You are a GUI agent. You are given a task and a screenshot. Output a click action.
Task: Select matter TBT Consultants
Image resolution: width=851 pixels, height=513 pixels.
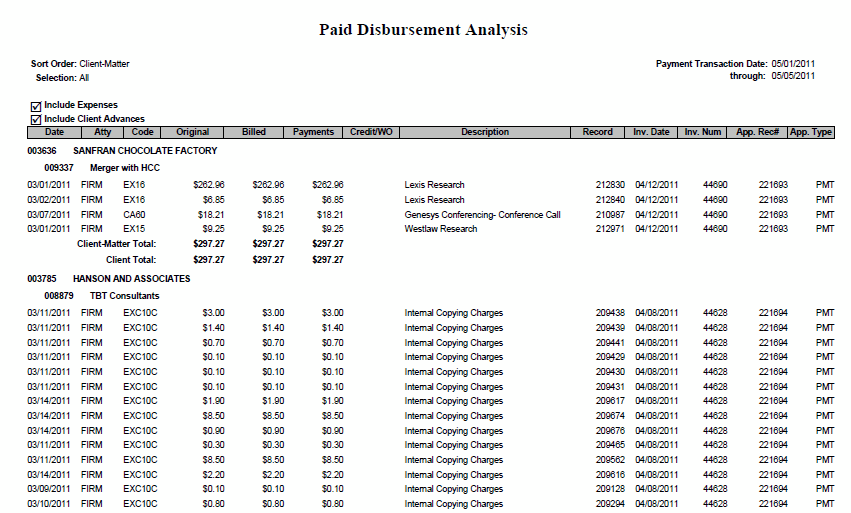(x=124, y=296)
